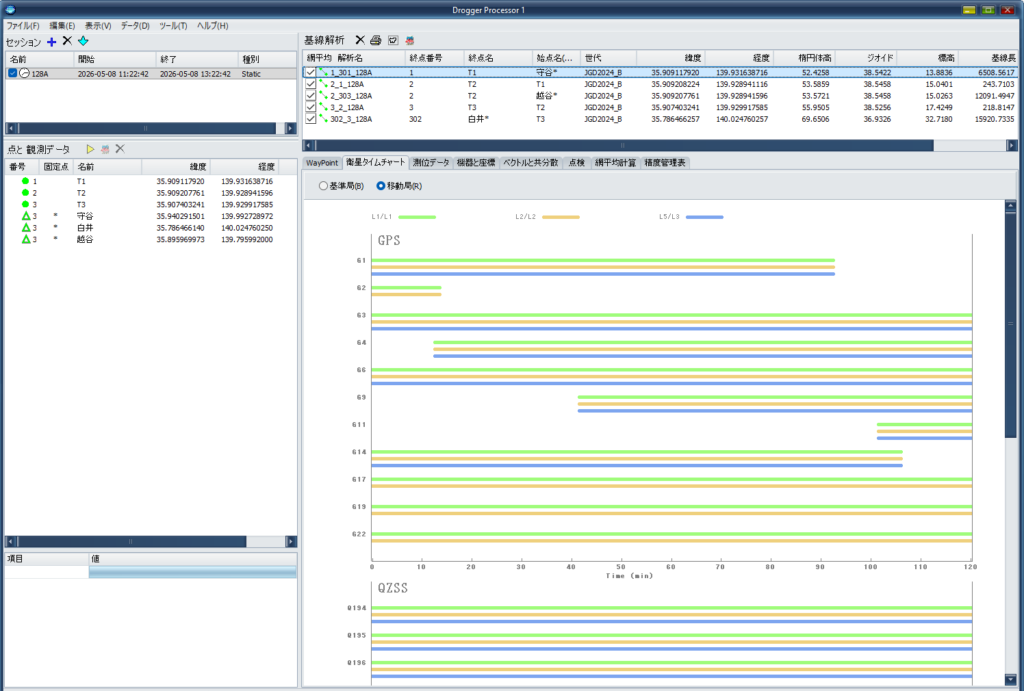Screen dimensions: 1024x691
Task: Open the ツール(T) menu
Action: tap(173, 26)
